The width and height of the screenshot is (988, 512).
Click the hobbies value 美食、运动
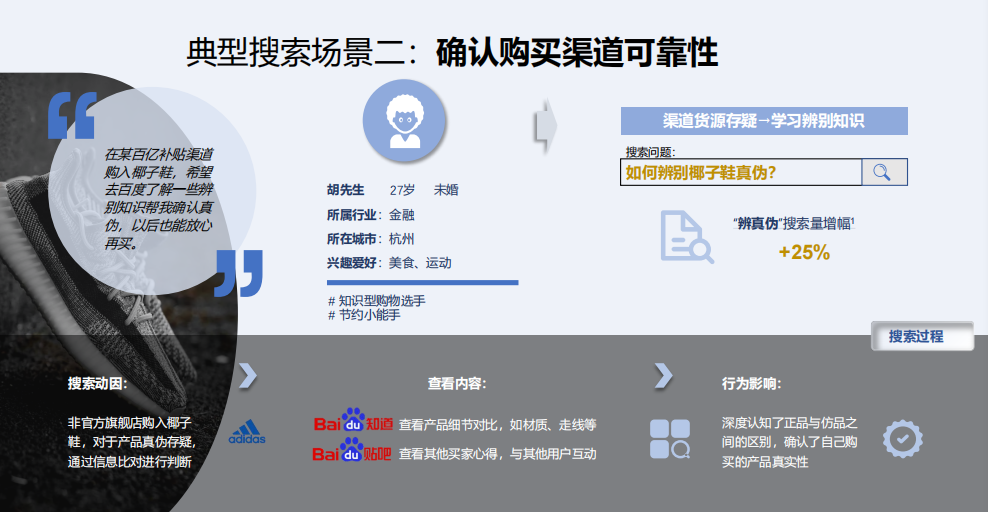point(420,263)
